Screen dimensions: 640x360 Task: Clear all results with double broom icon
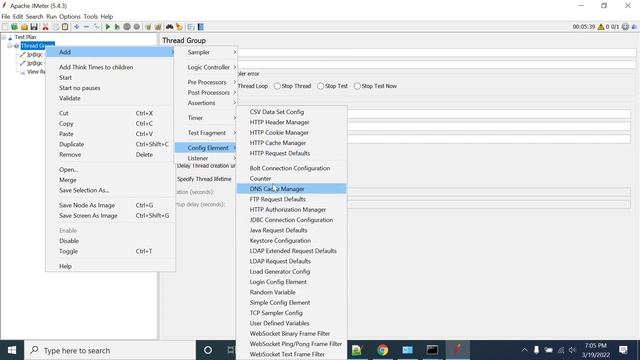click(x=158, y=27)
